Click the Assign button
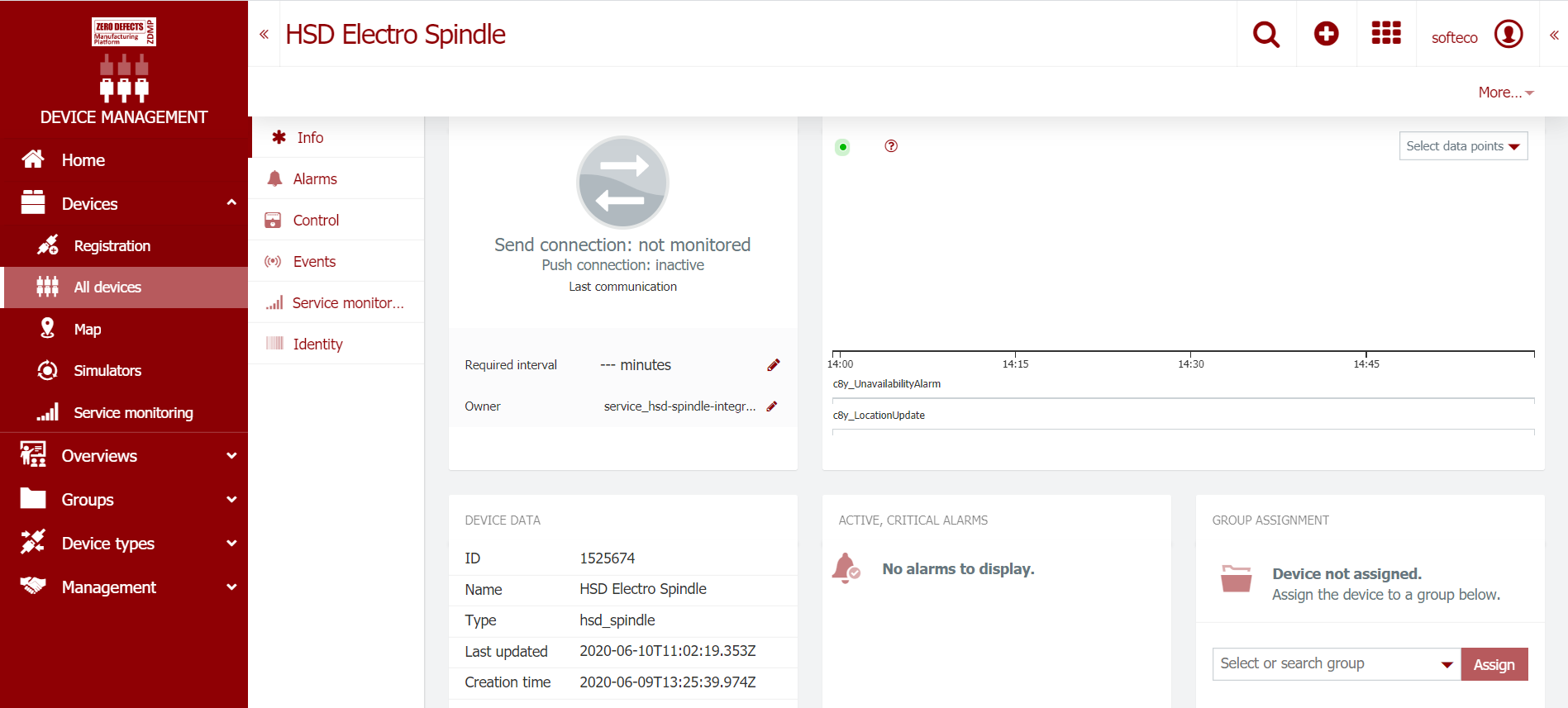 point(1494,664)
